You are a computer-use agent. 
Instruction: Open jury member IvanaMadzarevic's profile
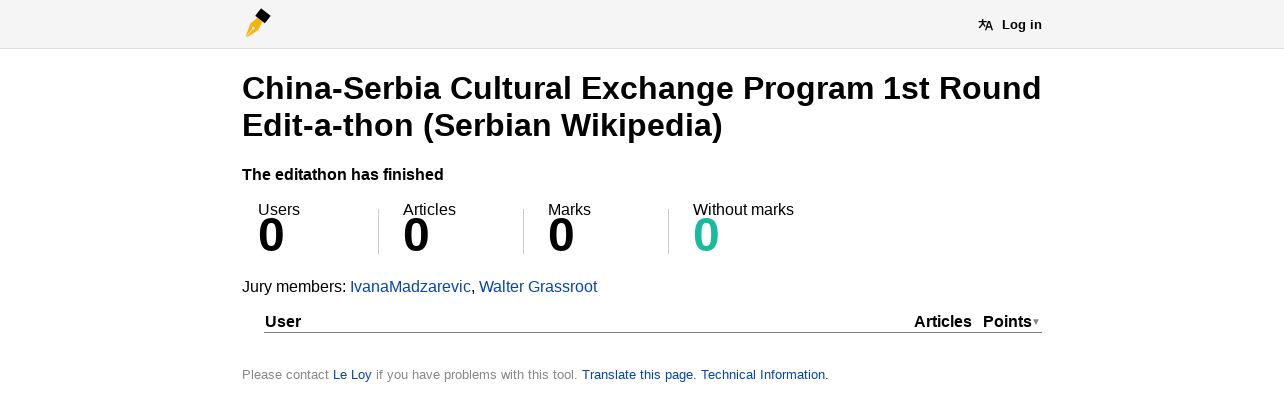tap(410, 287)
